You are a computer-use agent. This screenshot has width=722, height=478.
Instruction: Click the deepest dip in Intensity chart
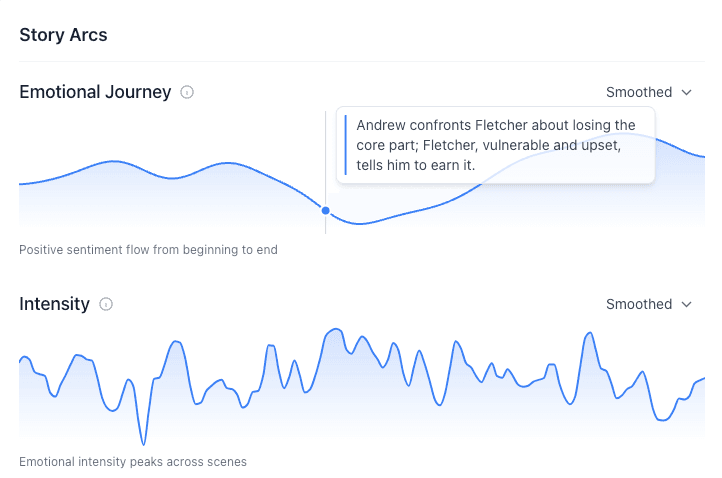point(144,443)
